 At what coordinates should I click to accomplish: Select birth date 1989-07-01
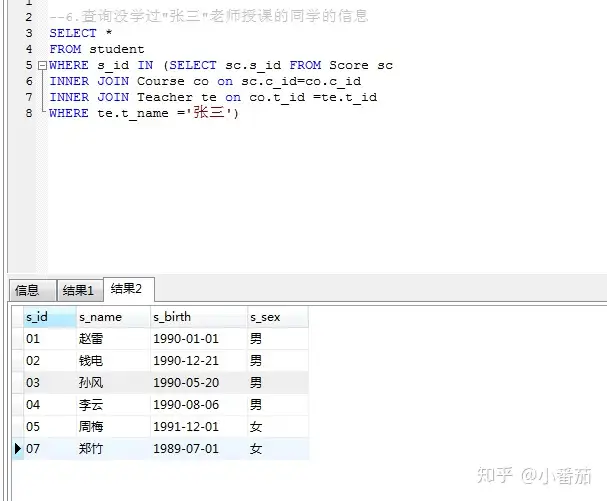tap(199, 449)
